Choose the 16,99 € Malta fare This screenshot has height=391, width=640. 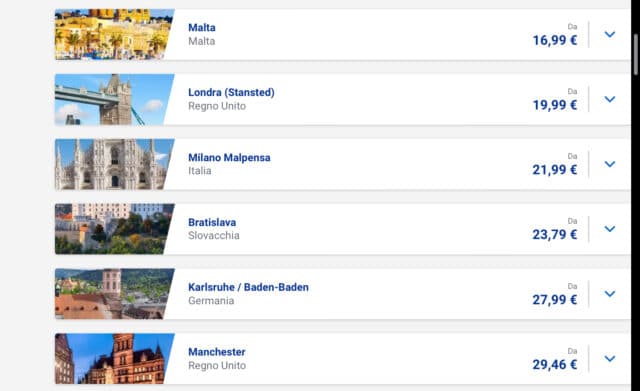pos(555,40)
